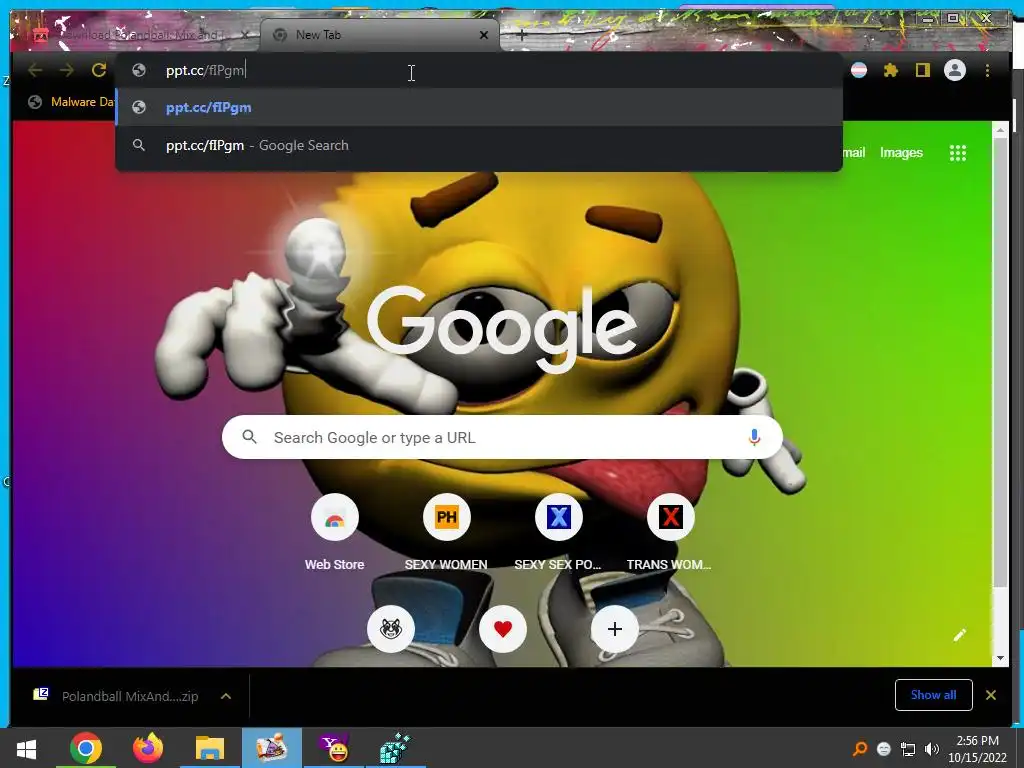Expand the download item chevron menu
The height and width of the screenshot is (768, 1024).
[226, 696]
